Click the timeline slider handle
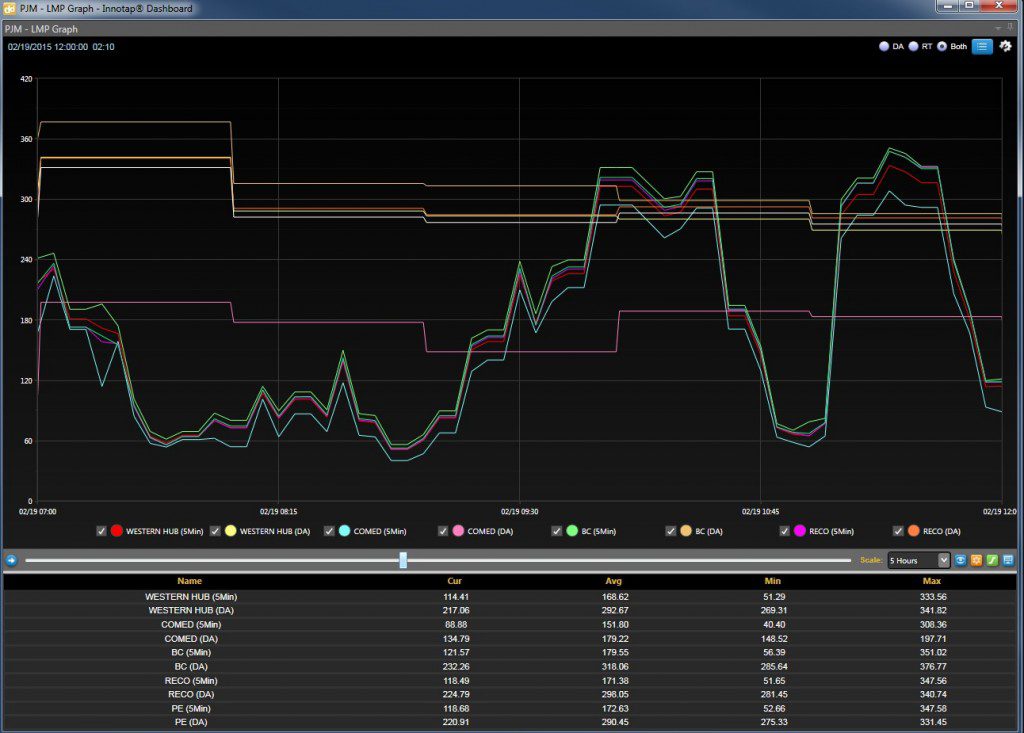 click(403, 560)
